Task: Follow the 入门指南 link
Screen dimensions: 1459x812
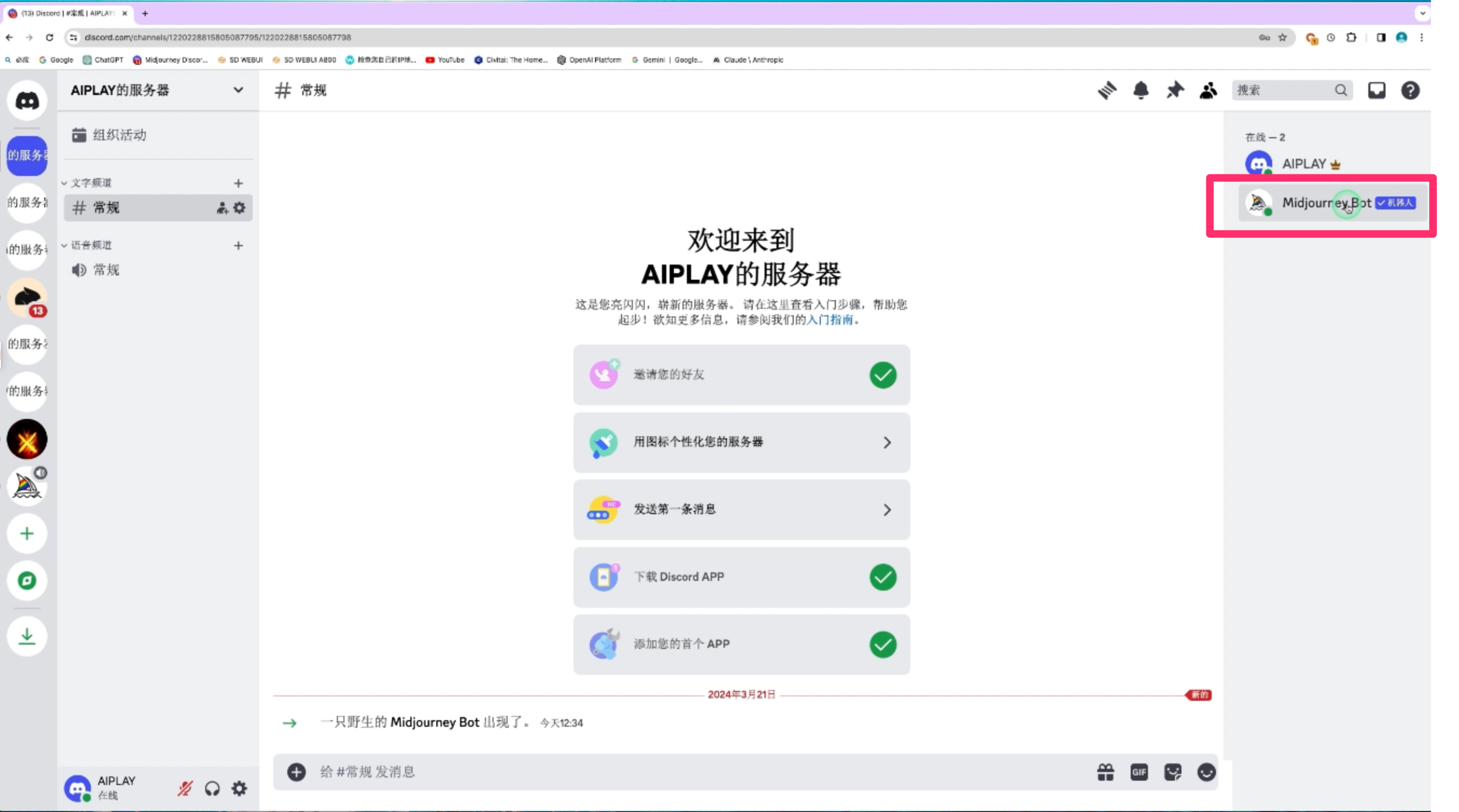Action: pyautogui.click(x=829, y=320)
